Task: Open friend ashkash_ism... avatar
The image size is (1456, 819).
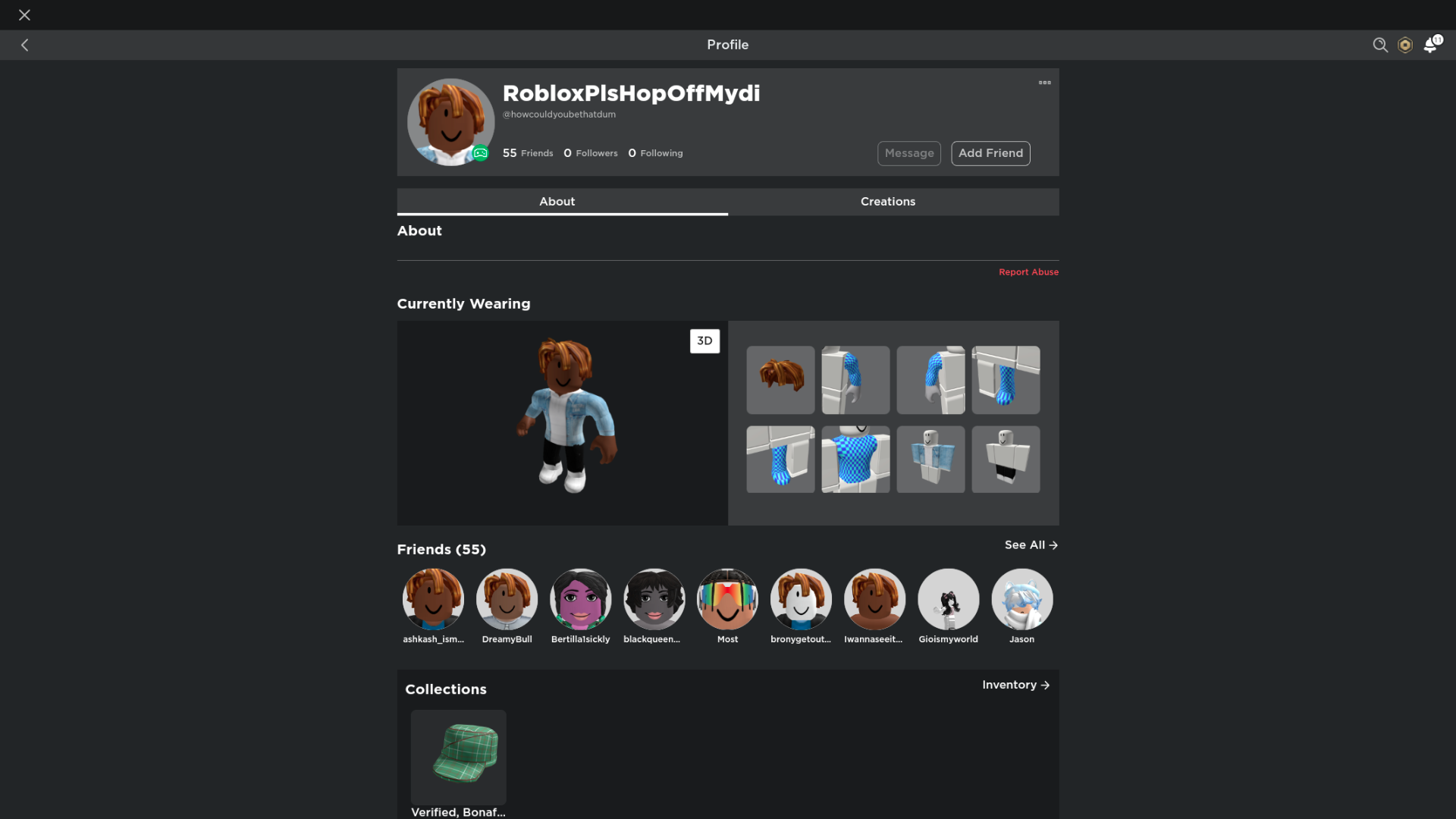Action: pyautogui.click(x=433, y=599)
